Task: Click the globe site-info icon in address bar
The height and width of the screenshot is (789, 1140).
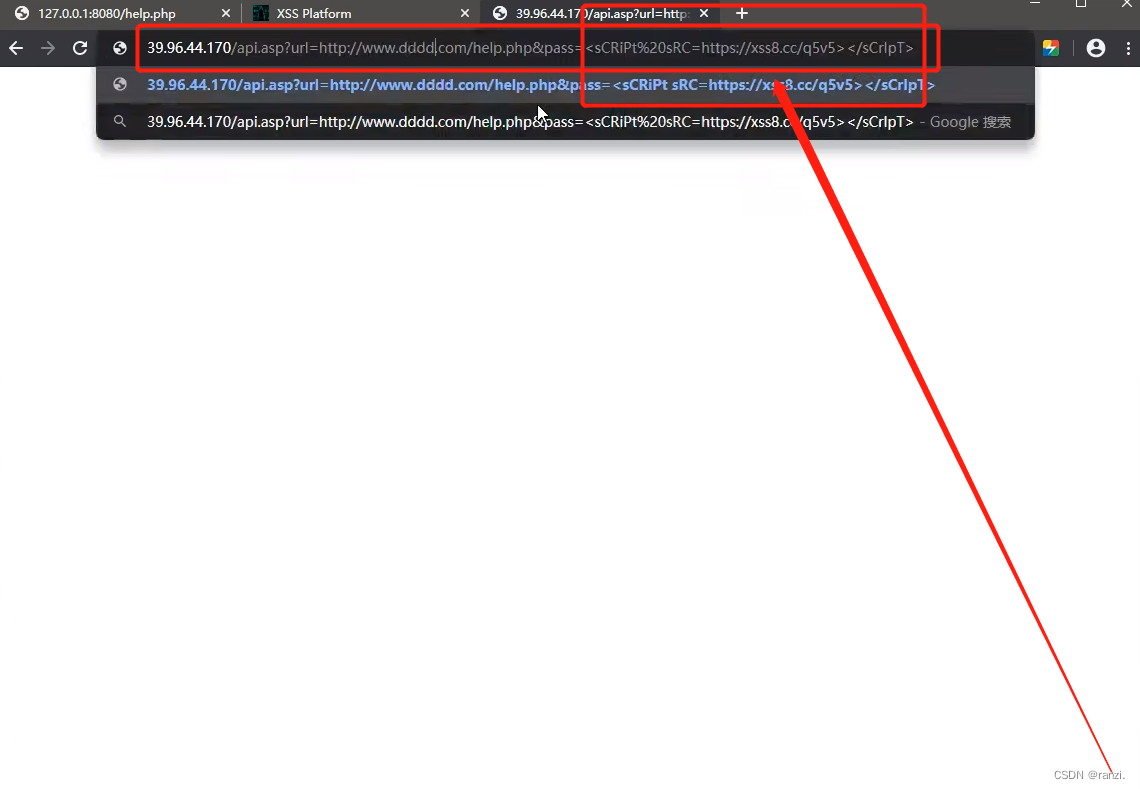Action: click(120, 48)
